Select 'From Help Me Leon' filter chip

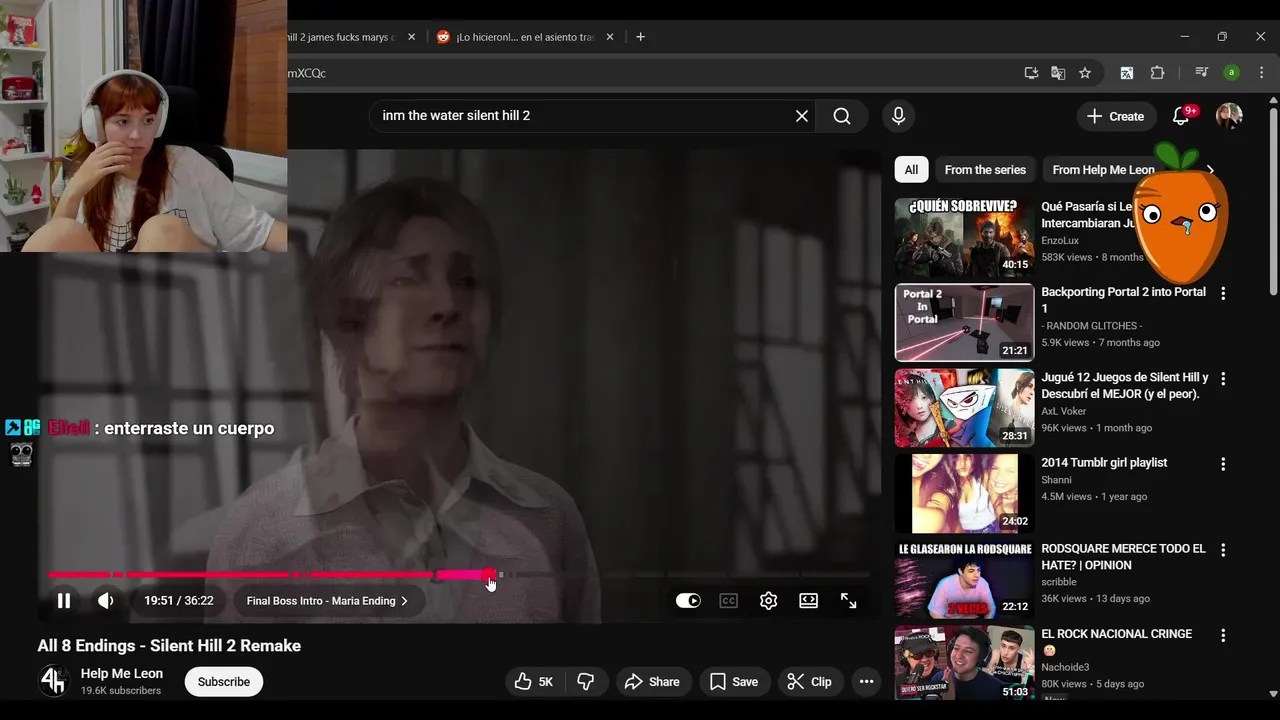pos(1103,170)
